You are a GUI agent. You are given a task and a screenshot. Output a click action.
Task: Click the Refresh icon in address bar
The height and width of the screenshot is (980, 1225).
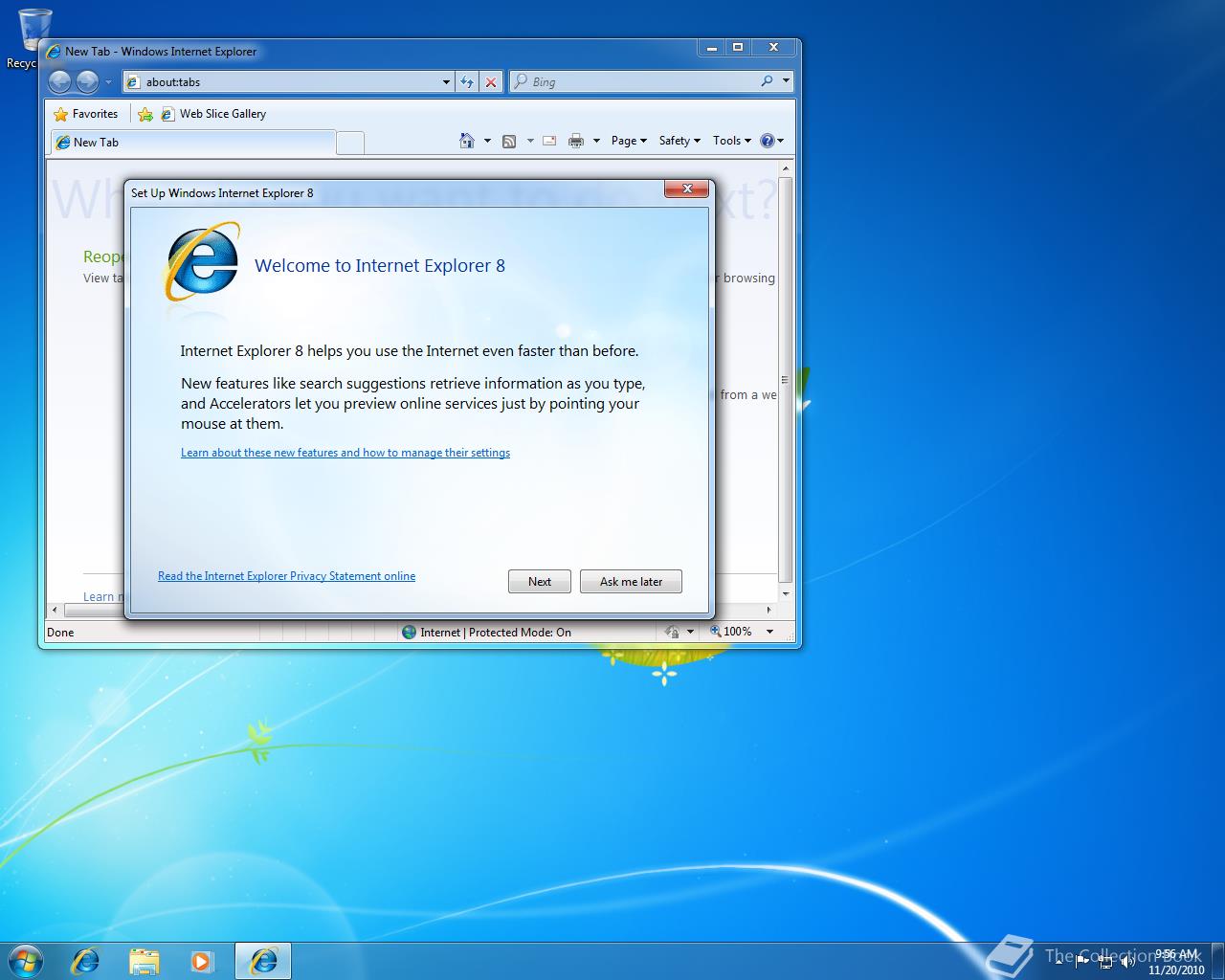467,82
